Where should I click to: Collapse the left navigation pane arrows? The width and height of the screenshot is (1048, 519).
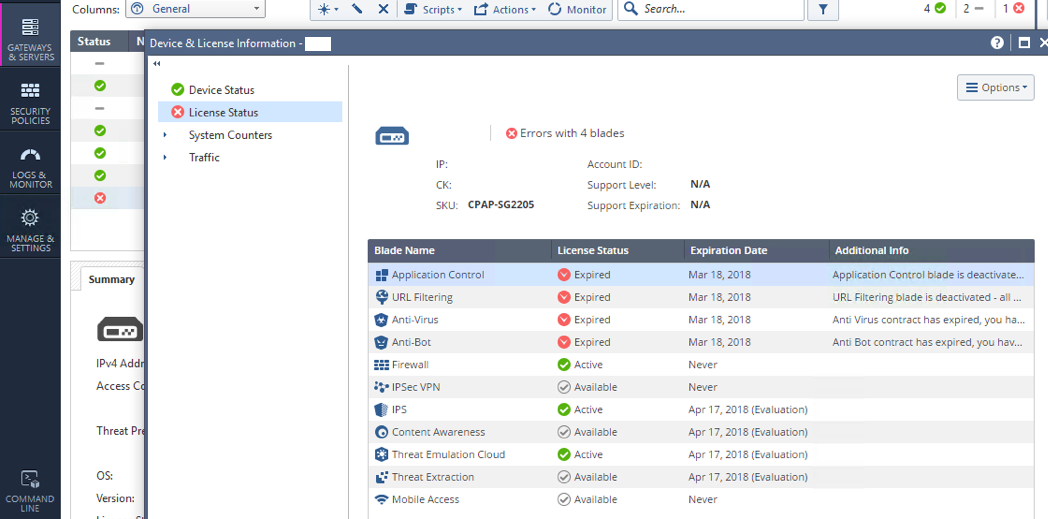tap(157, 63)
